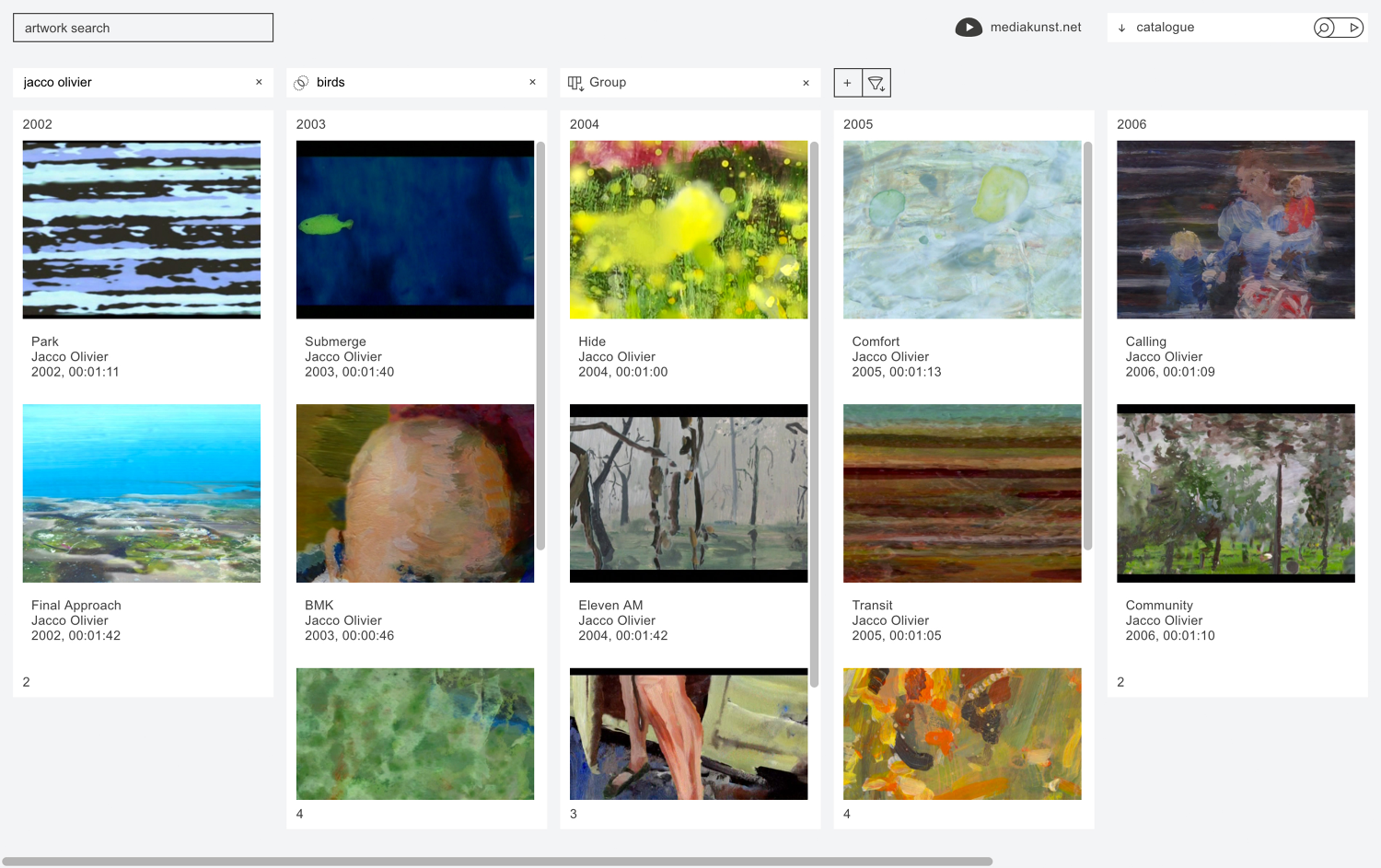Click the BMK title text
The height and width of the screenshot is (868, 1381).
[x=319, y=606]
